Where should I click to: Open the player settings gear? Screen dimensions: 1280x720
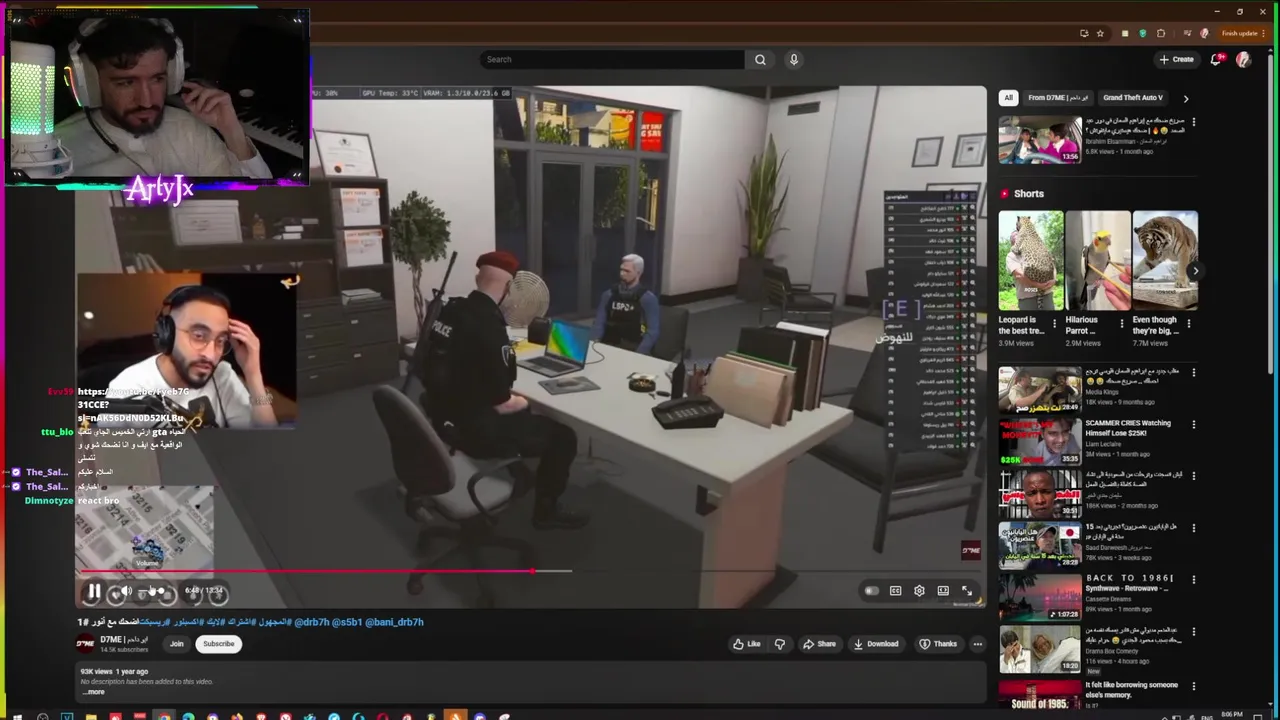pyautogui.click(x=919, y=591)
